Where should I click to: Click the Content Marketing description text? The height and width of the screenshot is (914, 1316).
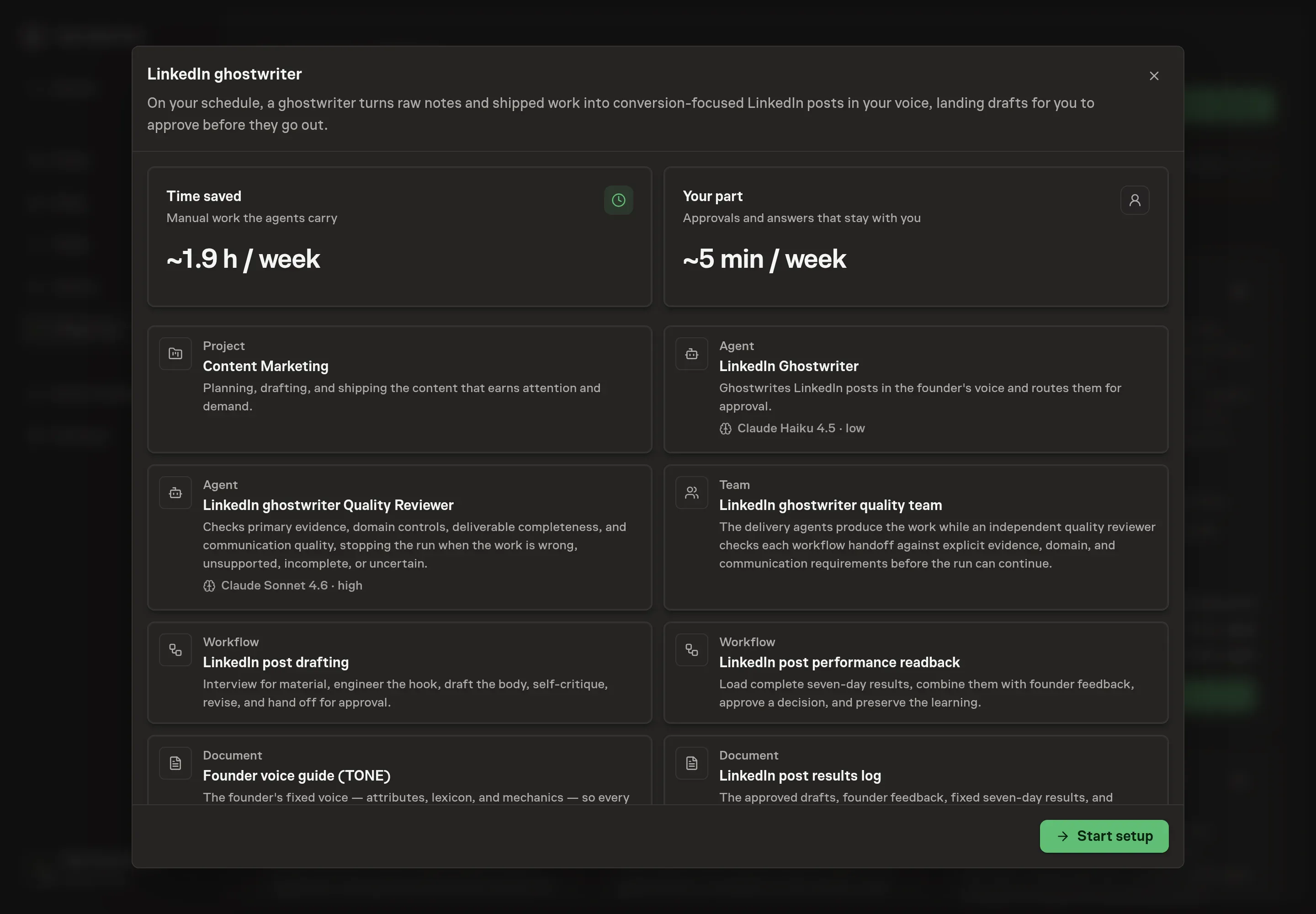tap(402, 397)
